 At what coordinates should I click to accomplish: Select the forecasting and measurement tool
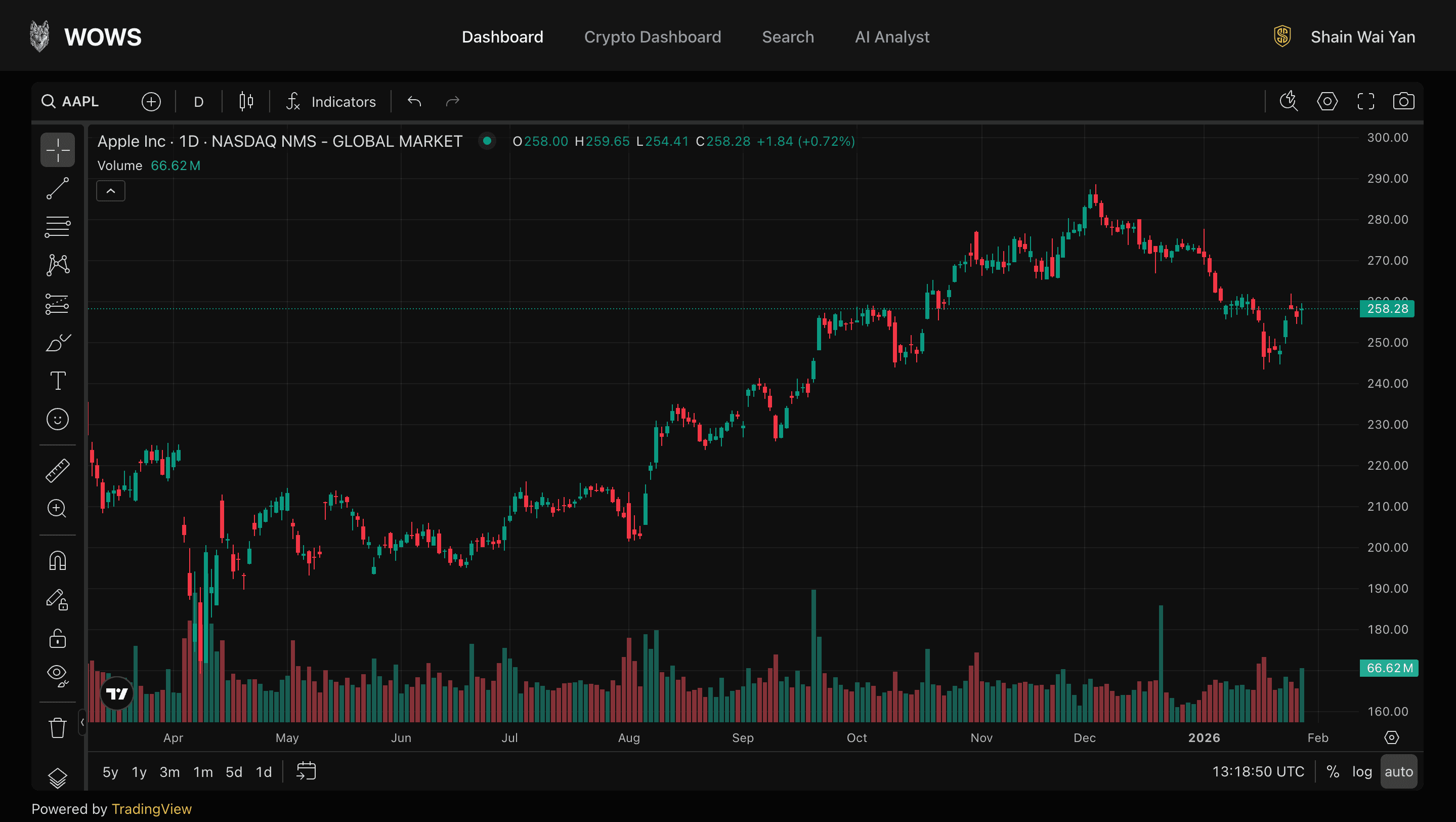click(58, 304)
